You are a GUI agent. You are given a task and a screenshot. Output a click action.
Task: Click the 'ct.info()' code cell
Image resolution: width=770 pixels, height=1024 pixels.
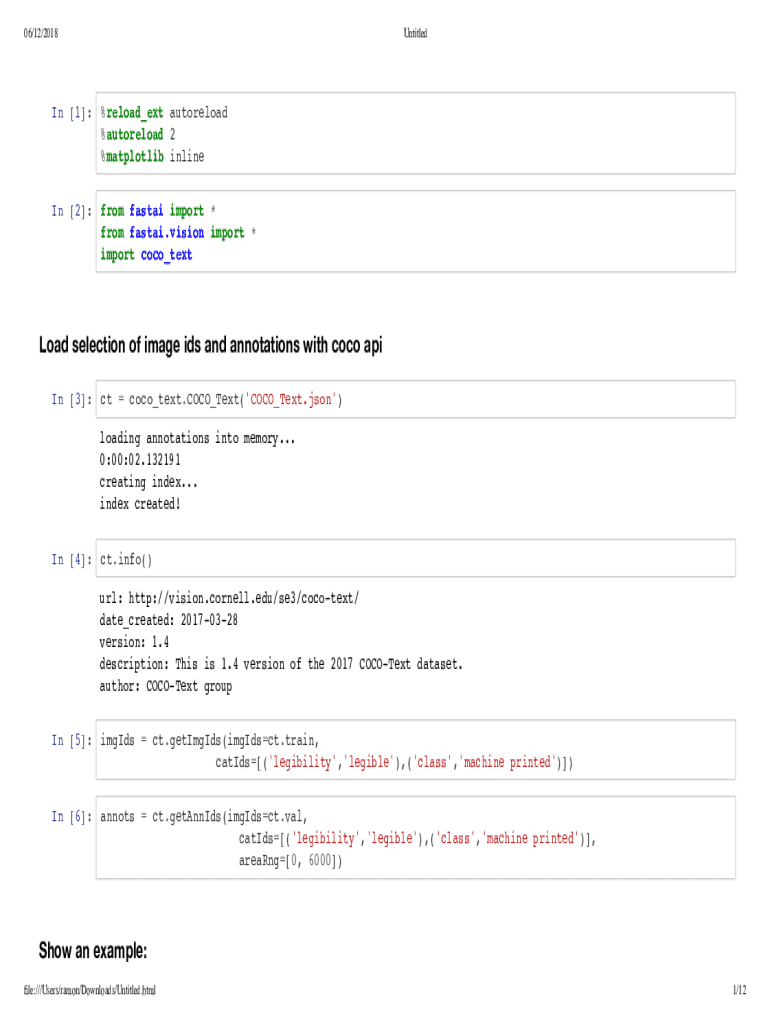click(415, 558)
